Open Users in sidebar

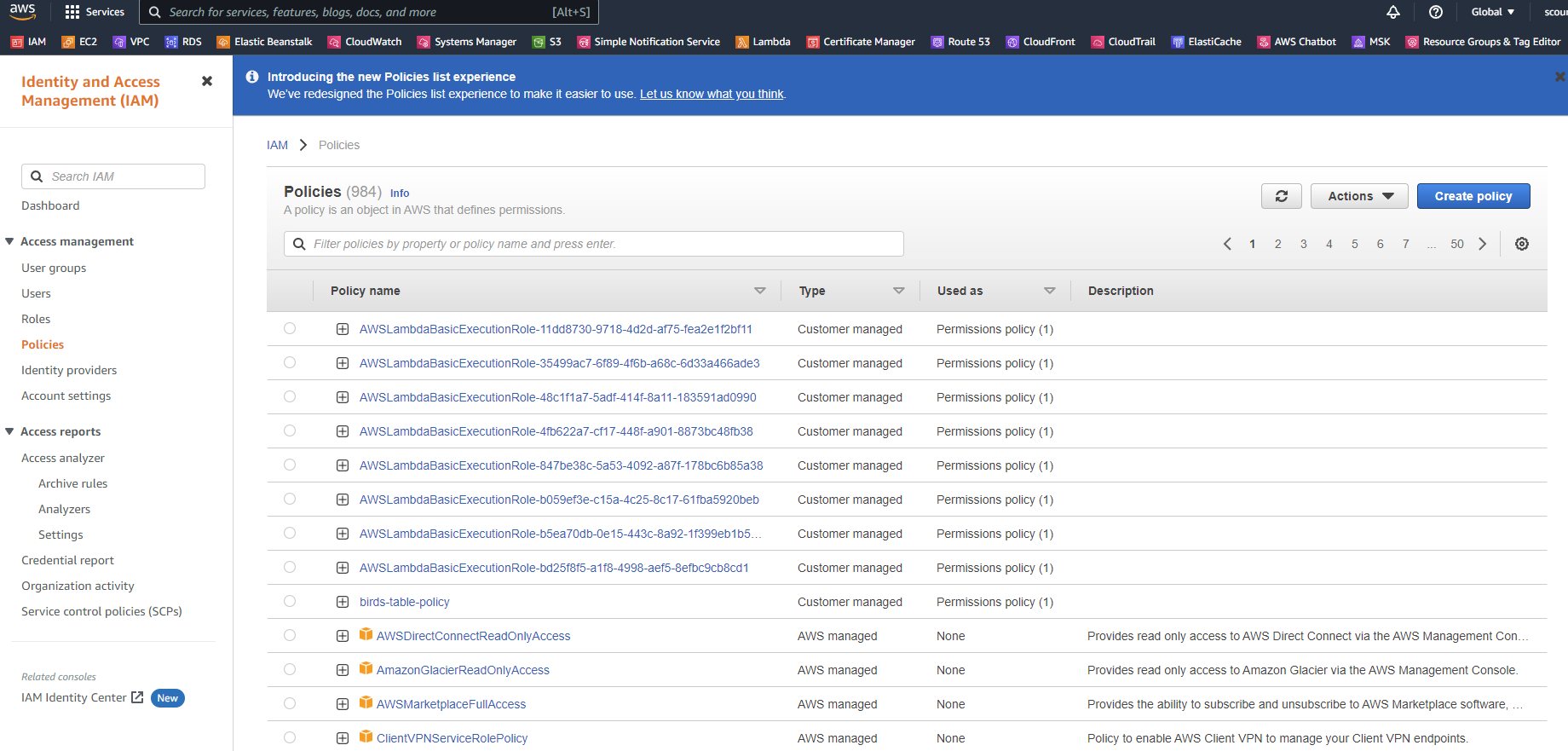click(36, 293)
